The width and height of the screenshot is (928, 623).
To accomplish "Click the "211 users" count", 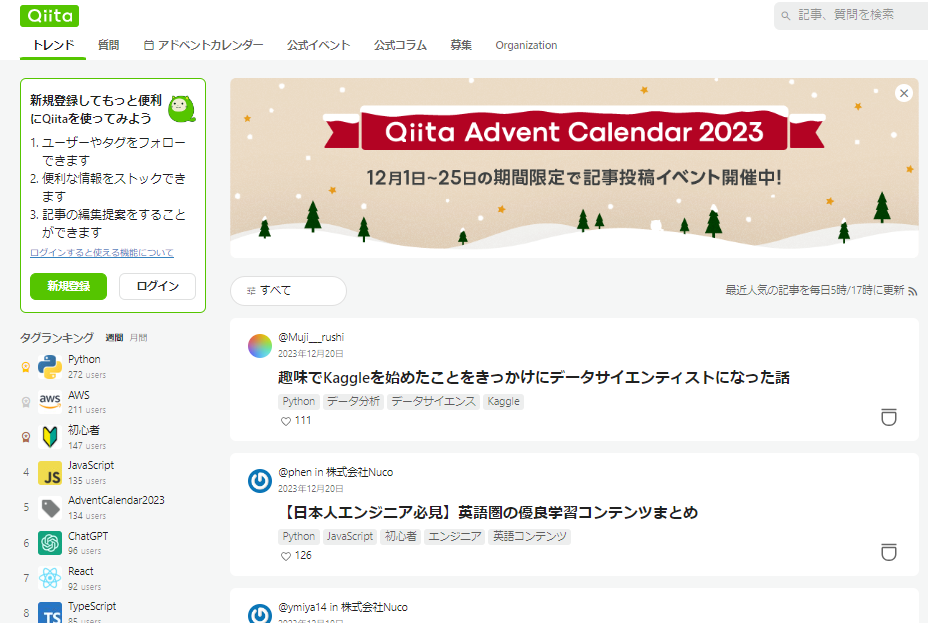I will (87, 410).
